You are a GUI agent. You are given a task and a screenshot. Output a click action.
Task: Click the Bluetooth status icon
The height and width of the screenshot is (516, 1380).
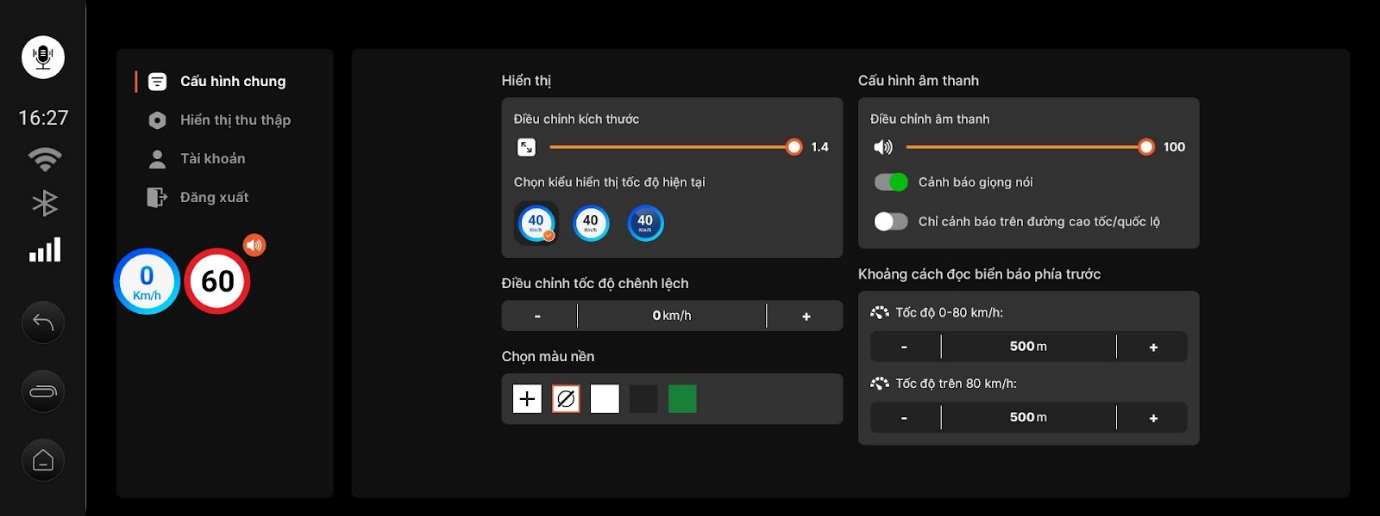click(44, 203)
